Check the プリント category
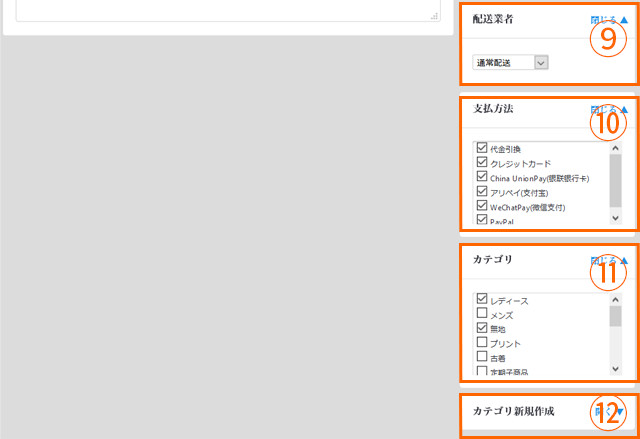The width and height of the screenshot is (640, 439). [482, 342]
